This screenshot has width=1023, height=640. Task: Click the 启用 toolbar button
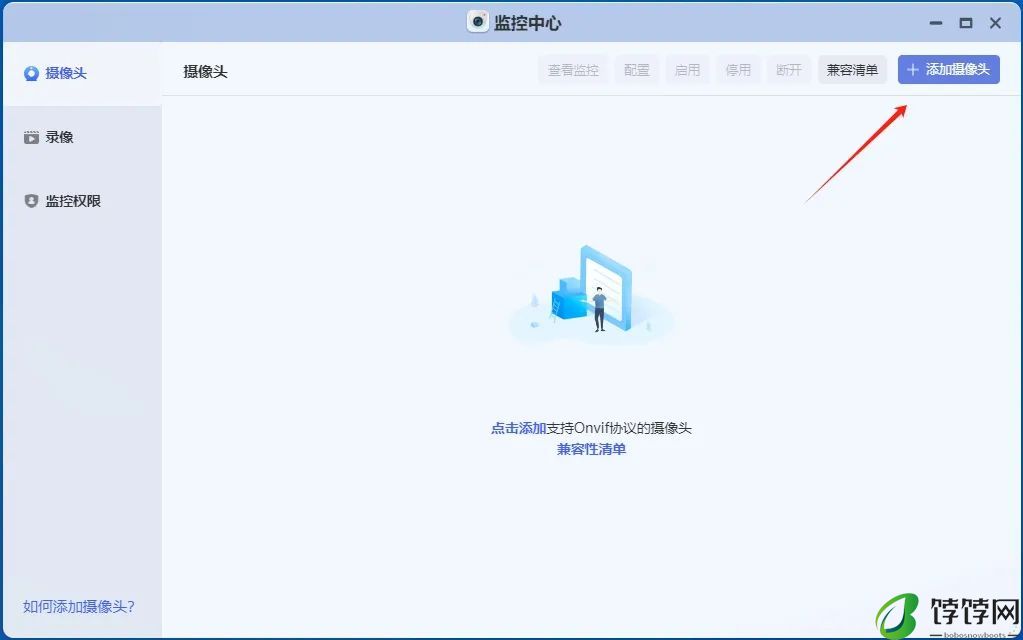[x=688, y=70]
